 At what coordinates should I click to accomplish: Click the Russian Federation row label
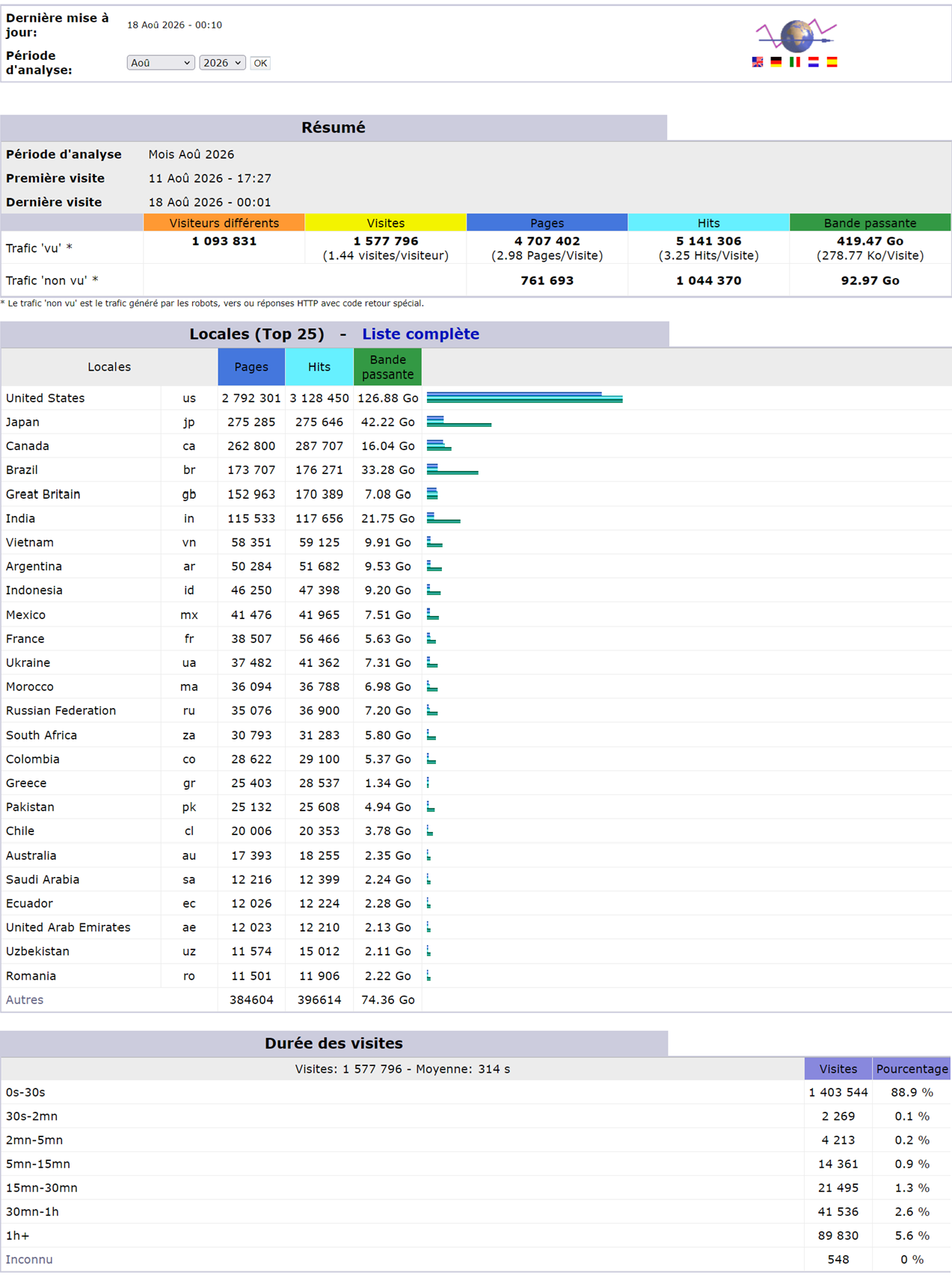coord(61,710)
